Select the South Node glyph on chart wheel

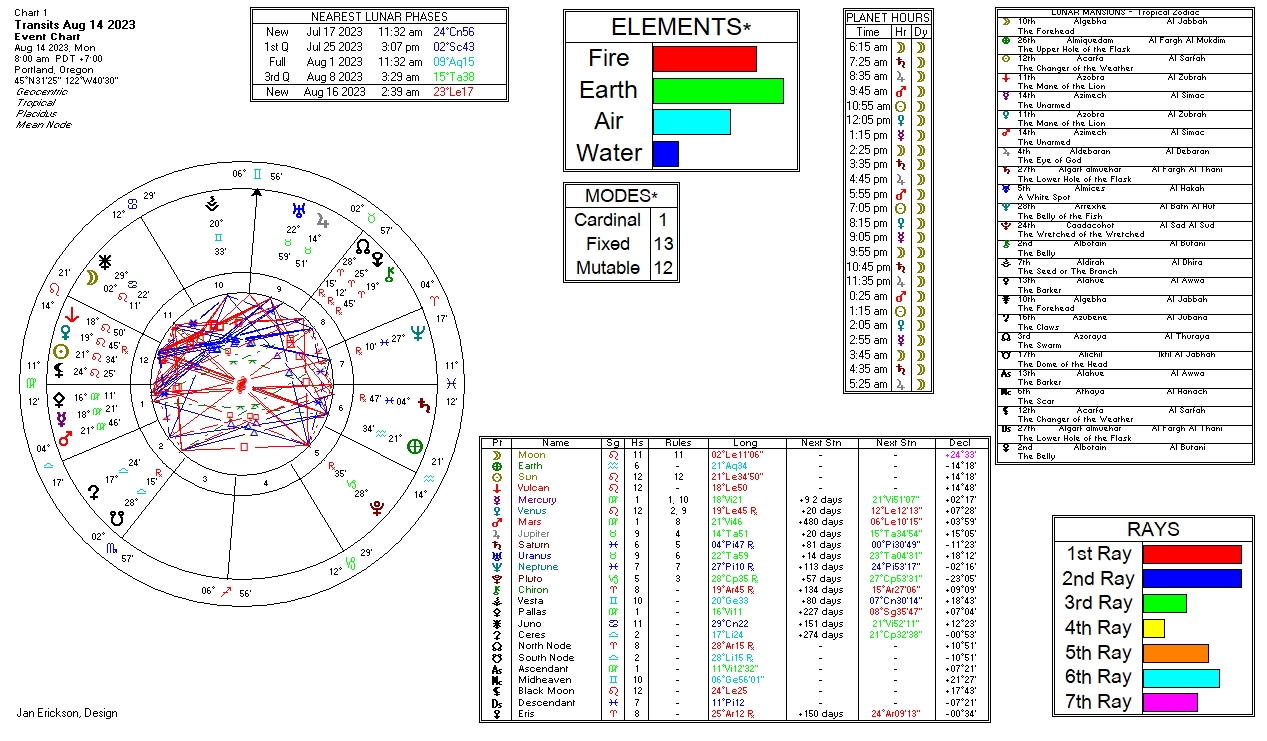point(117,519)
